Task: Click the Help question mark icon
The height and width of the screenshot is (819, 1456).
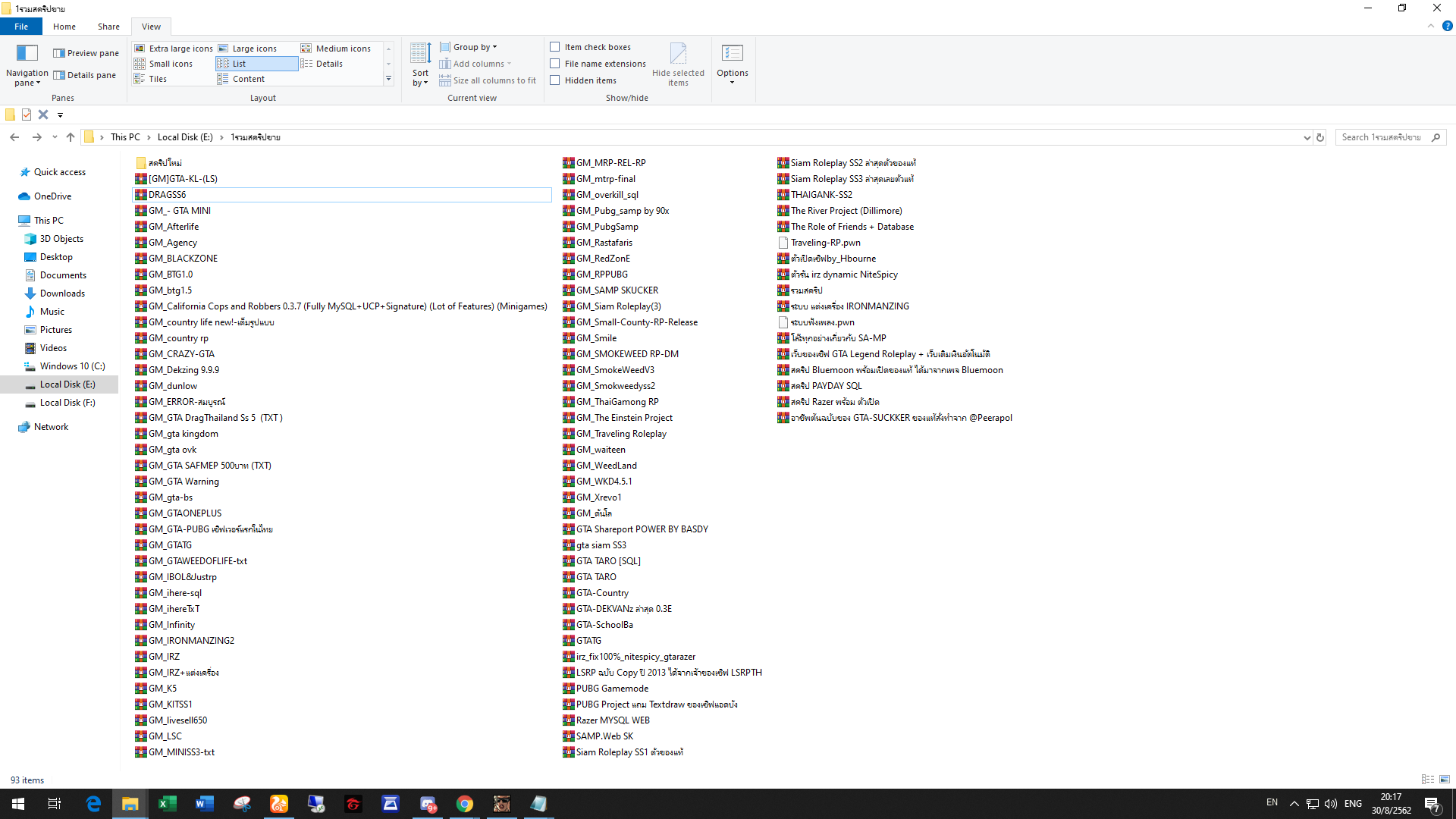Action: click(1447, 26)
